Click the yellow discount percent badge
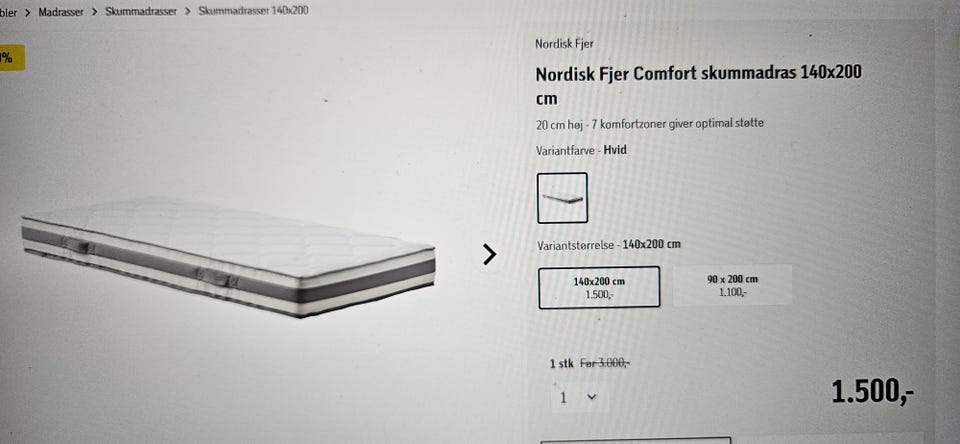The width and height of the screenshot is (960, 444). point(12,58)
